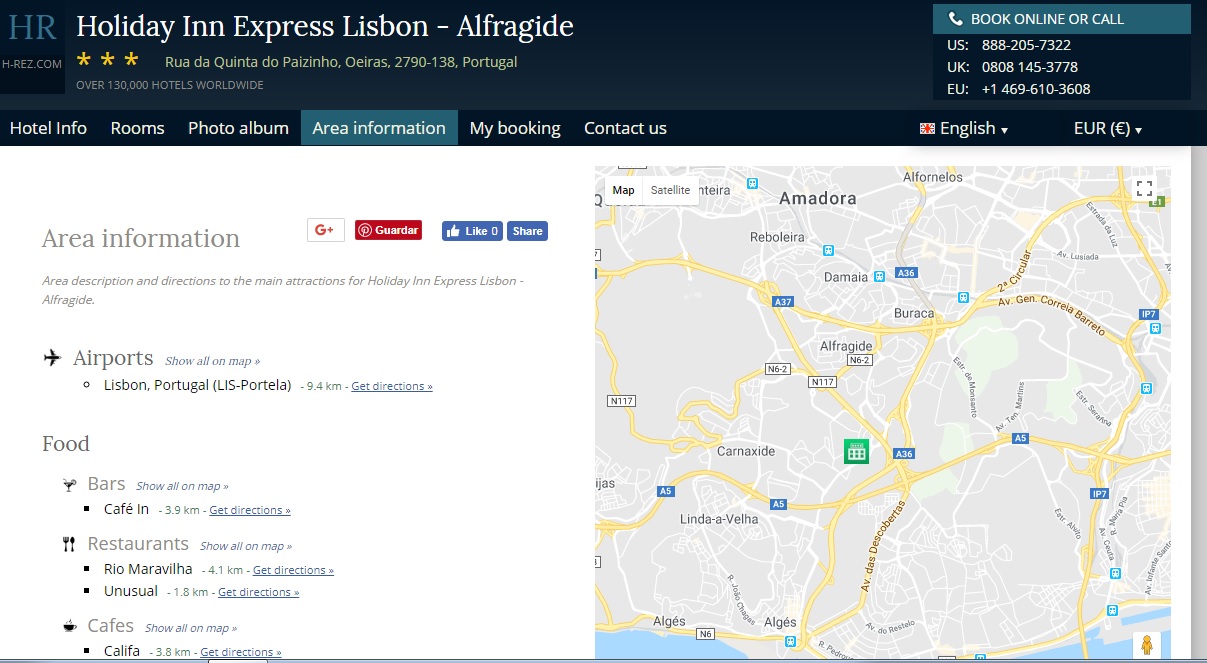Screen dimensions: 1207x663
Task: Click the Google+ share button
Action: [325, 230]
